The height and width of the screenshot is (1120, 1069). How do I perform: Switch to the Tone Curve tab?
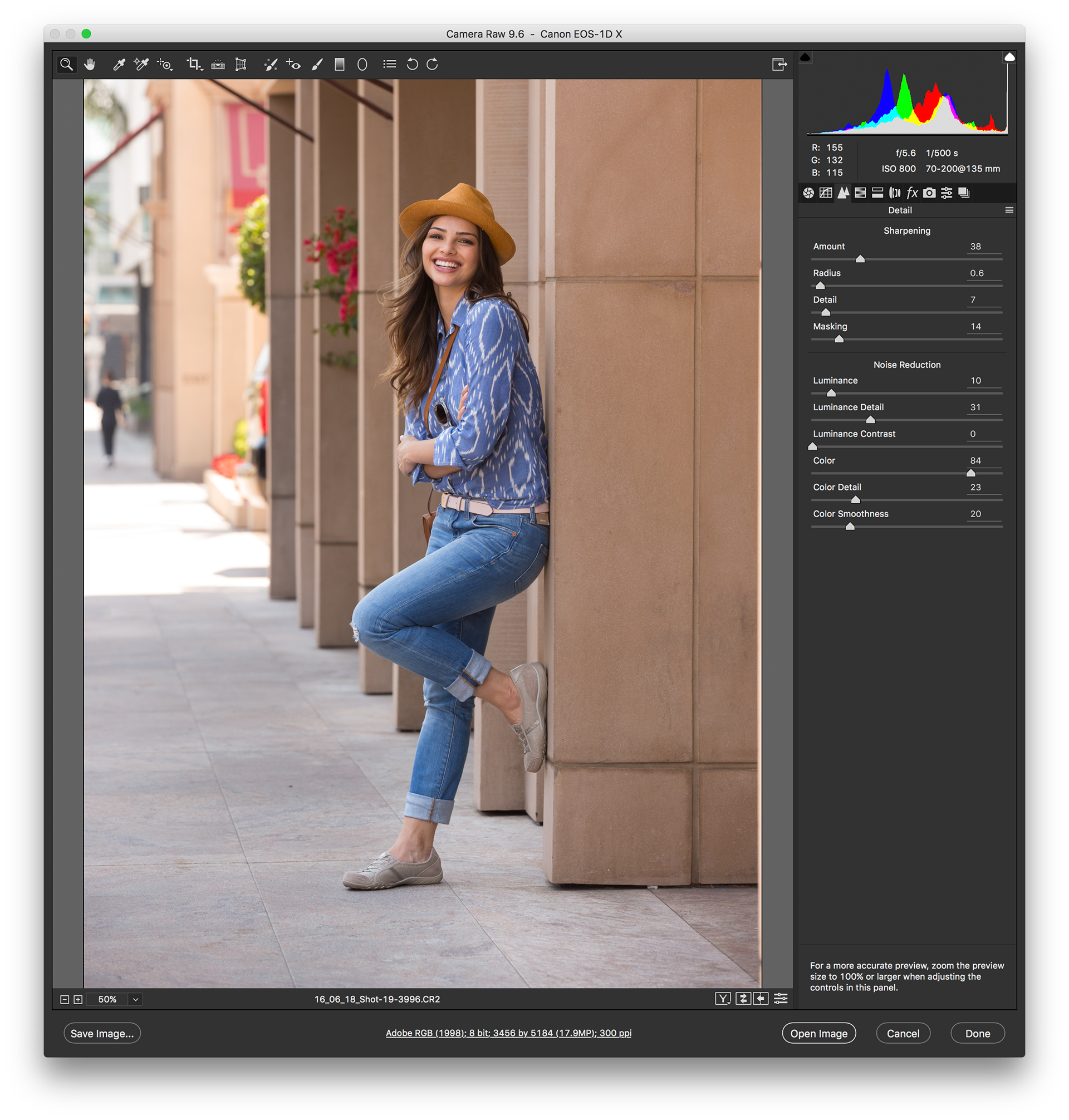click(x=826, y=193)
